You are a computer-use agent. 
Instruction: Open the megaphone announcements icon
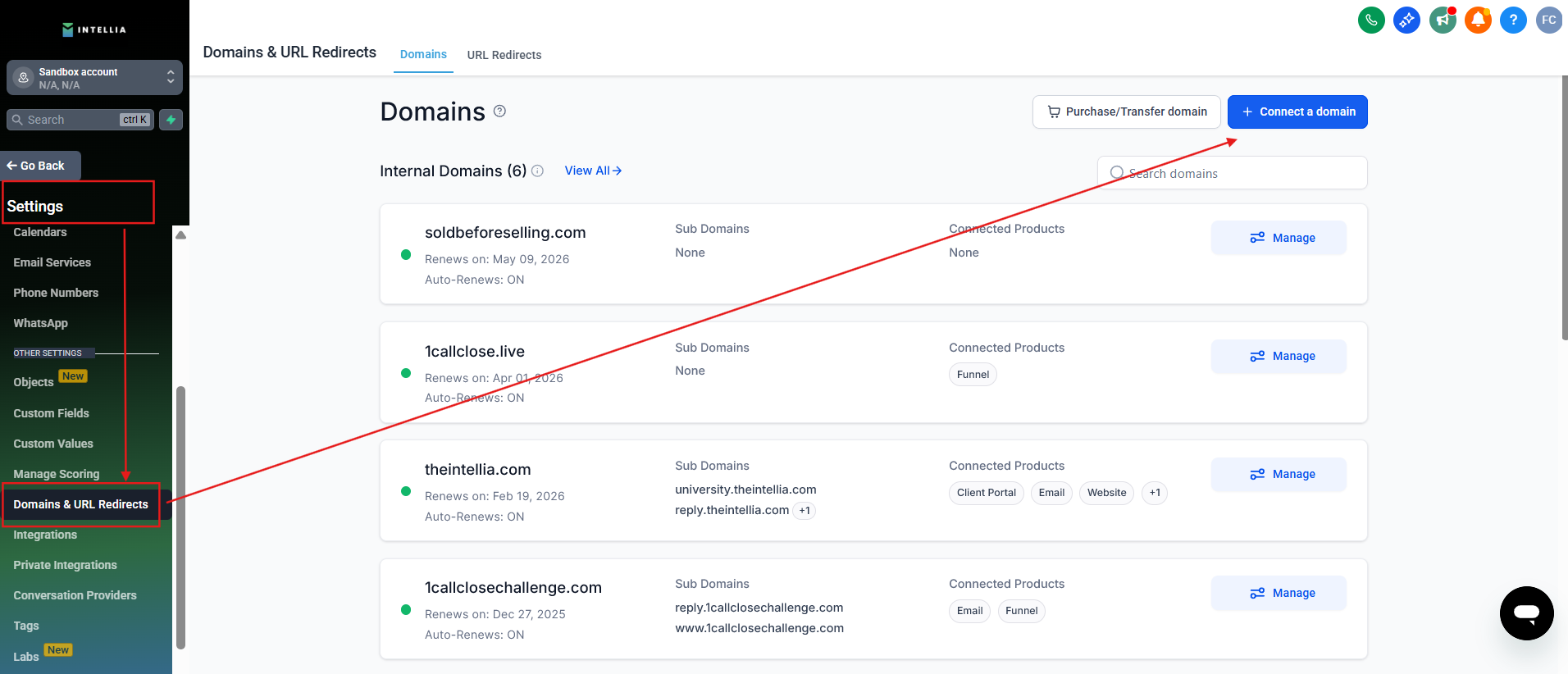pos(1443,20)
